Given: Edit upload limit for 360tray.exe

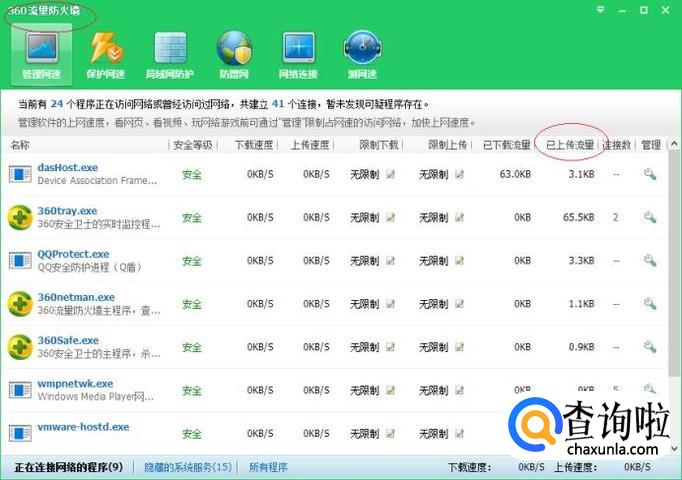Looking at the screenshot, I should tap(459, 217).
